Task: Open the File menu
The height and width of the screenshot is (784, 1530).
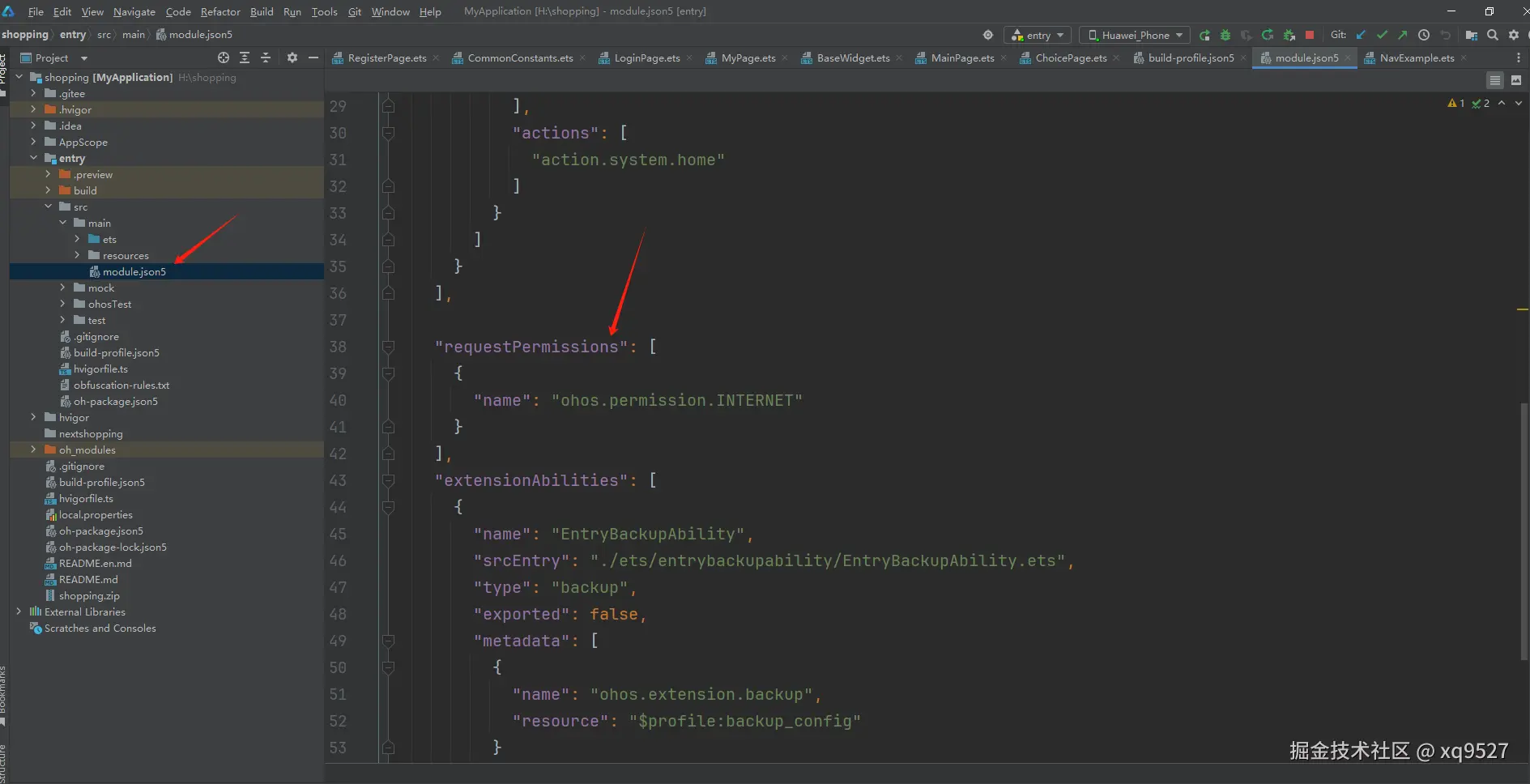Action: (x=36, y=11)
